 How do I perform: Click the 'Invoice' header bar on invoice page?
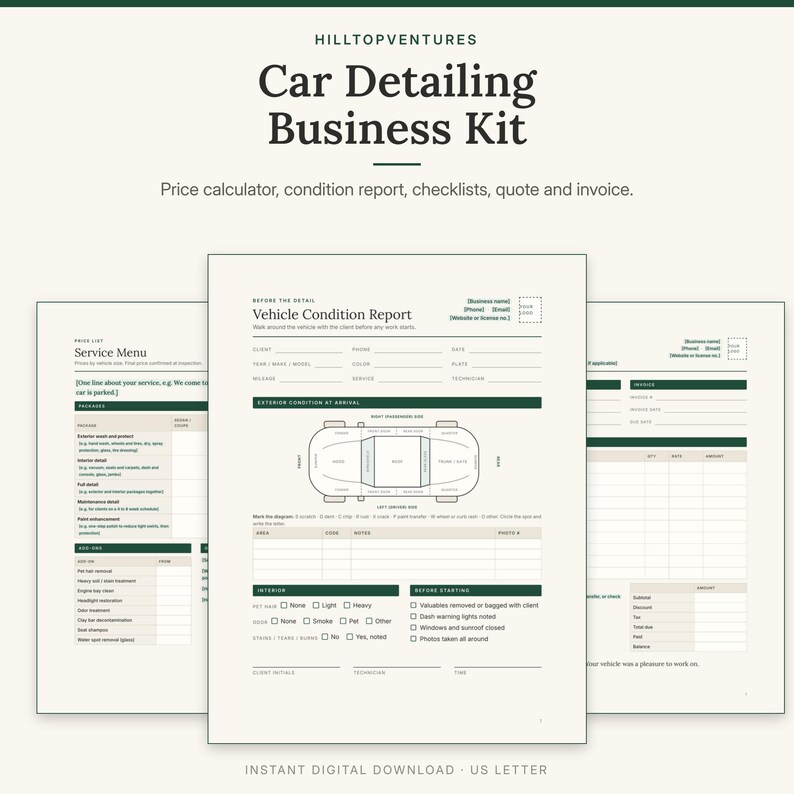tap(688, 385)
